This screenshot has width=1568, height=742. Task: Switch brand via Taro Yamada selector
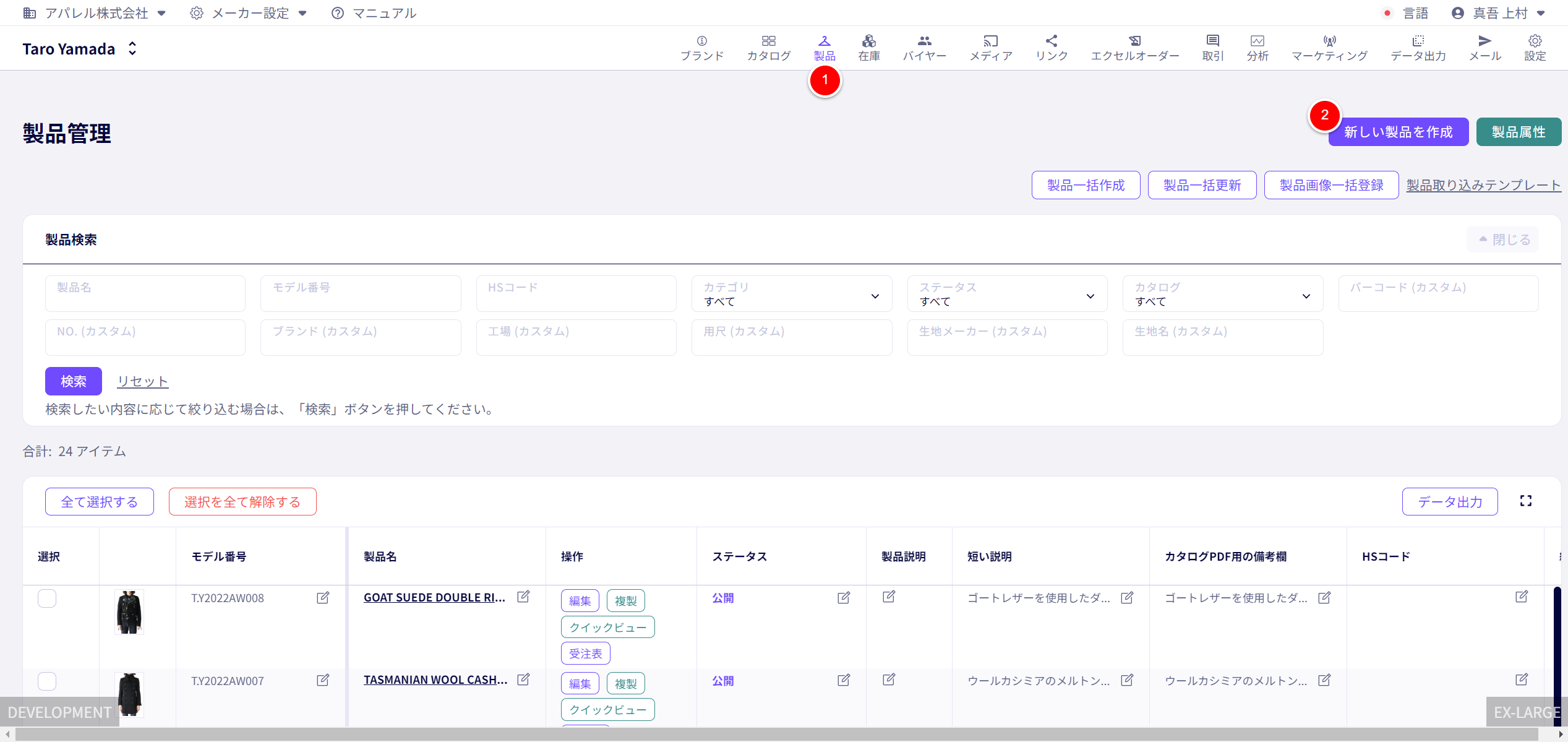tap(80, 49)
